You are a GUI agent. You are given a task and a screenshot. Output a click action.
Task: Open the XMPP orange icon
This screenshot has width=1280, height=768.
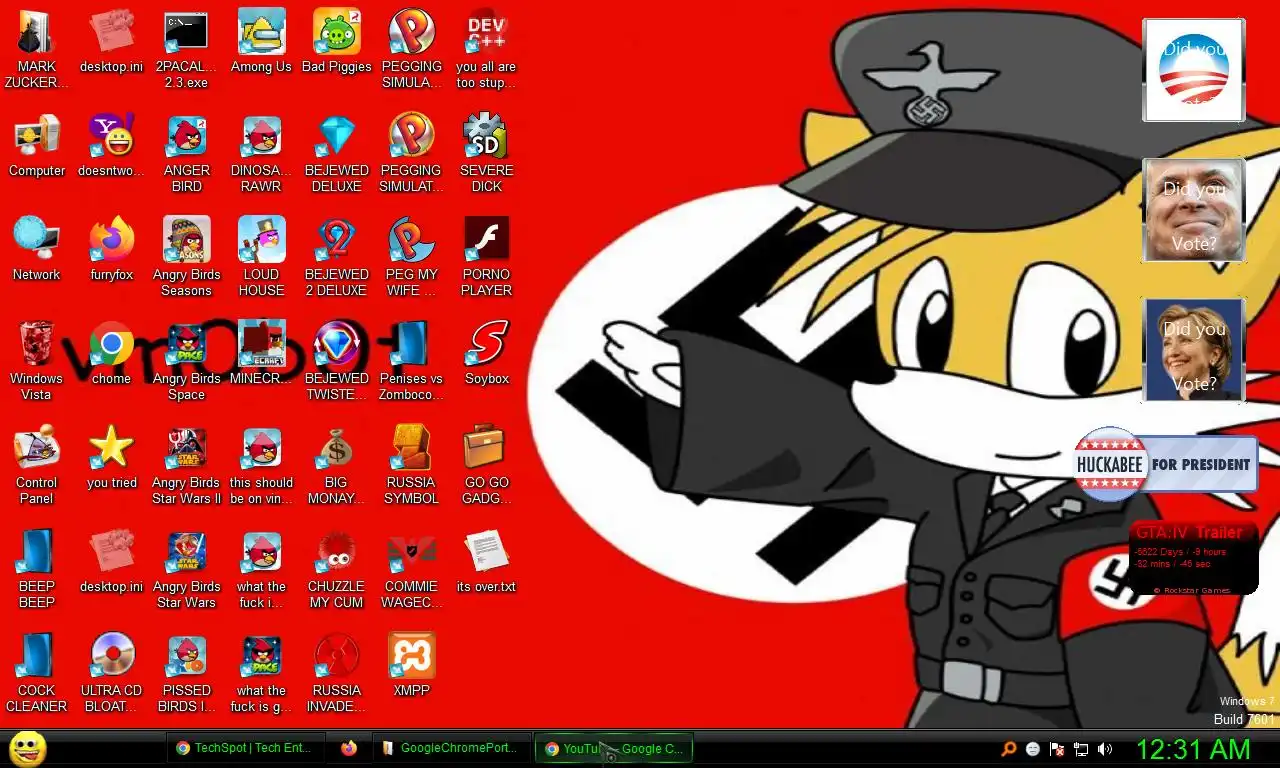coord(411,666)
